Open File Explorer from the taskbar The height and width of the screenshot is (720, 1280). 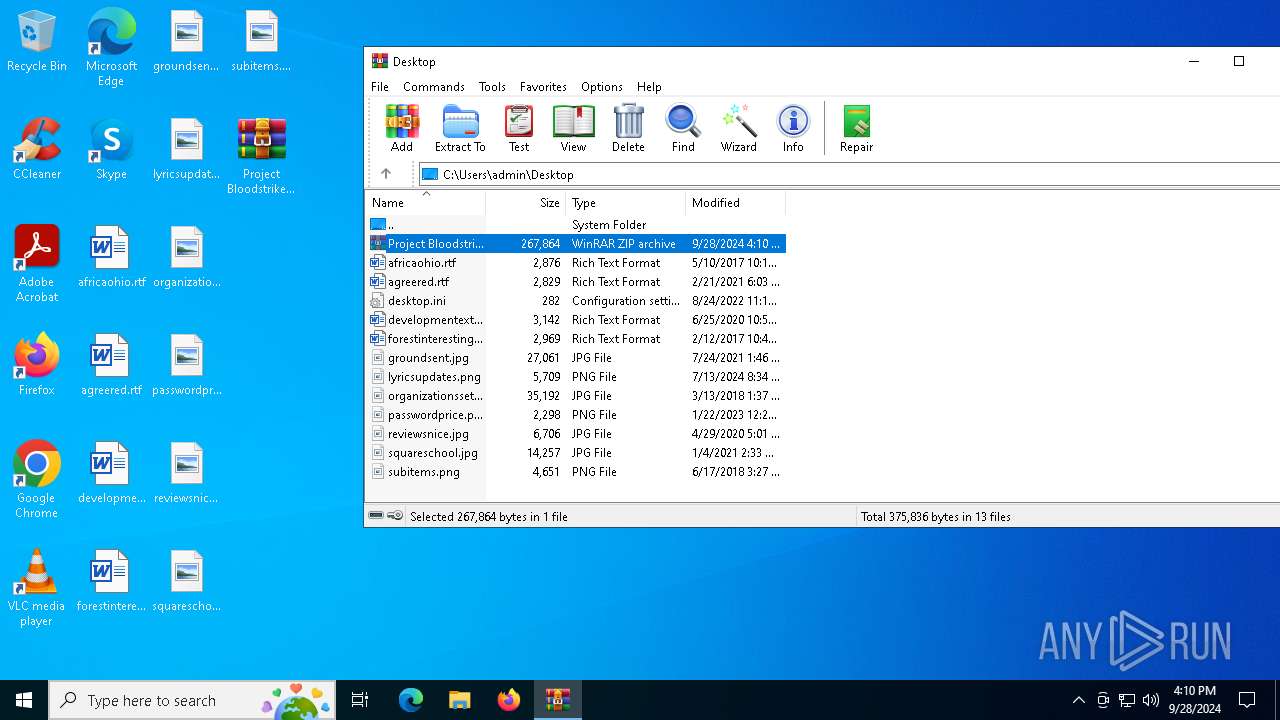coord(459,700)
